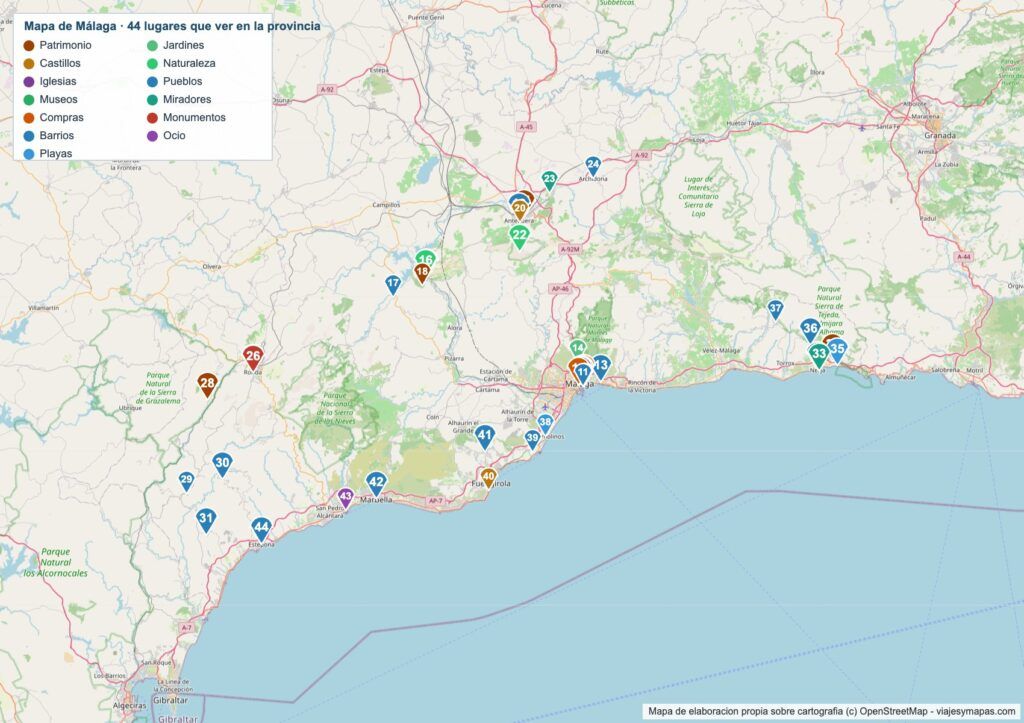This screenshot has width=1024, height=723.
Task: Open blue marker 42 at Marbella
Action: (376, 484)
